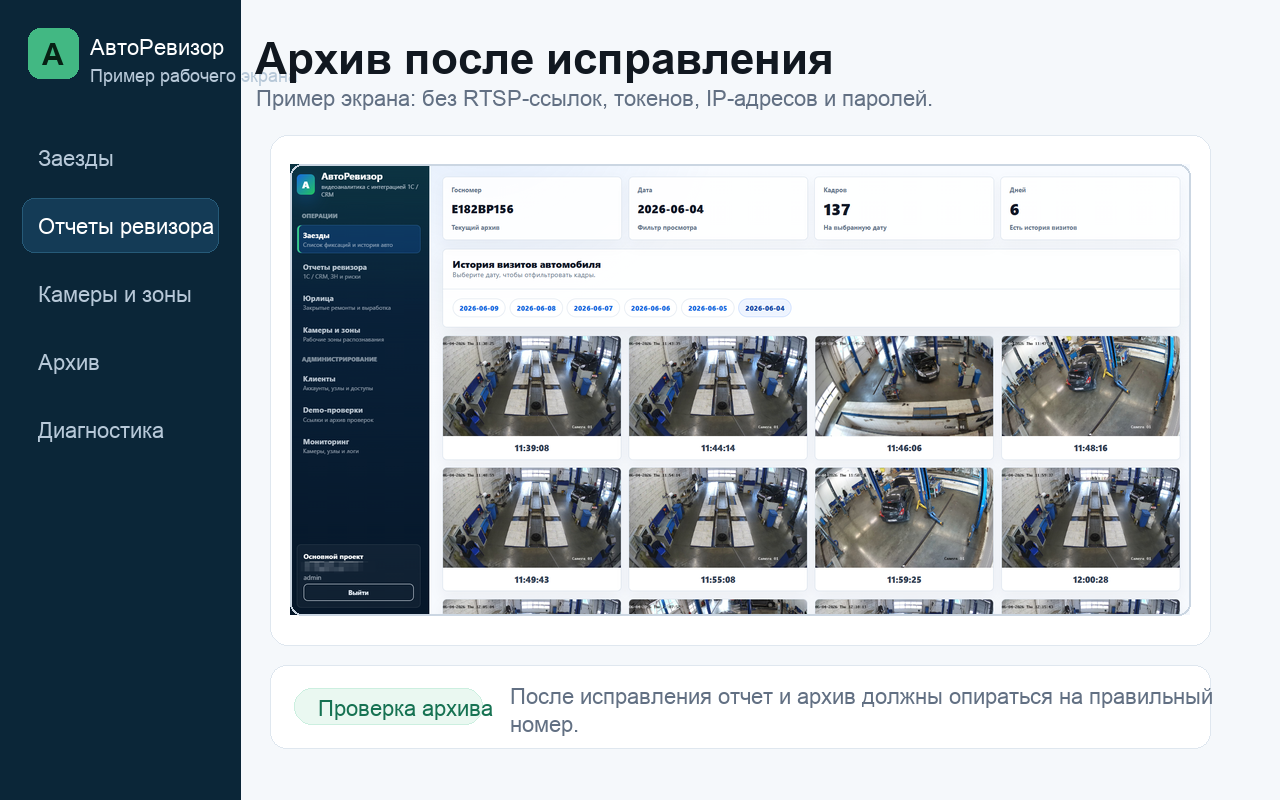The height and width of the screenshot is (800, 1280).
Task: Open Заезды in the main left sidebar
Action: pyautogui.click(x=75, y=158)
